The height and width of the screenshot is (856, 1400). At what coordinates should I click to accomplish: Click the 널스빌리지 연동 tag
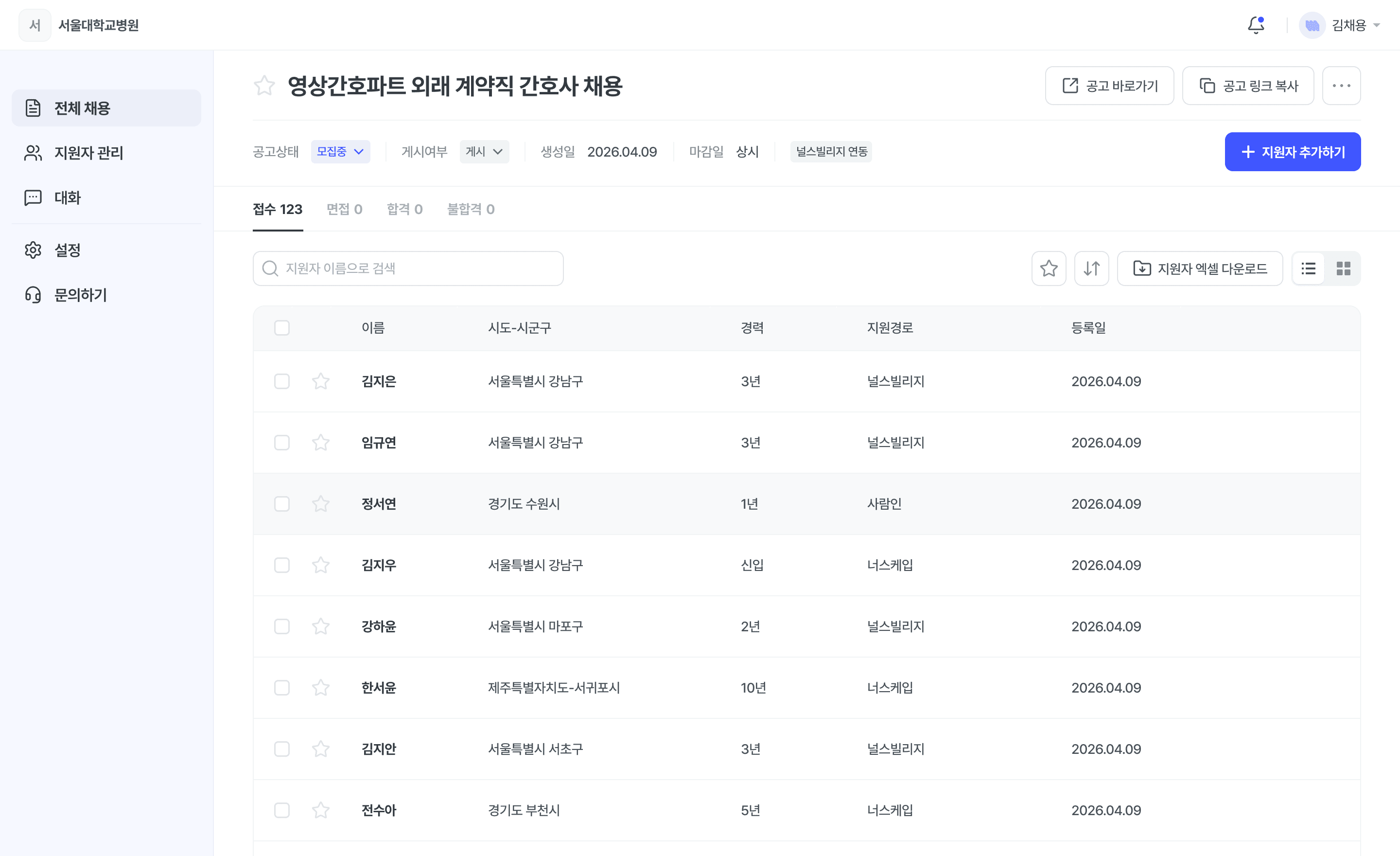tap(831, 152)
